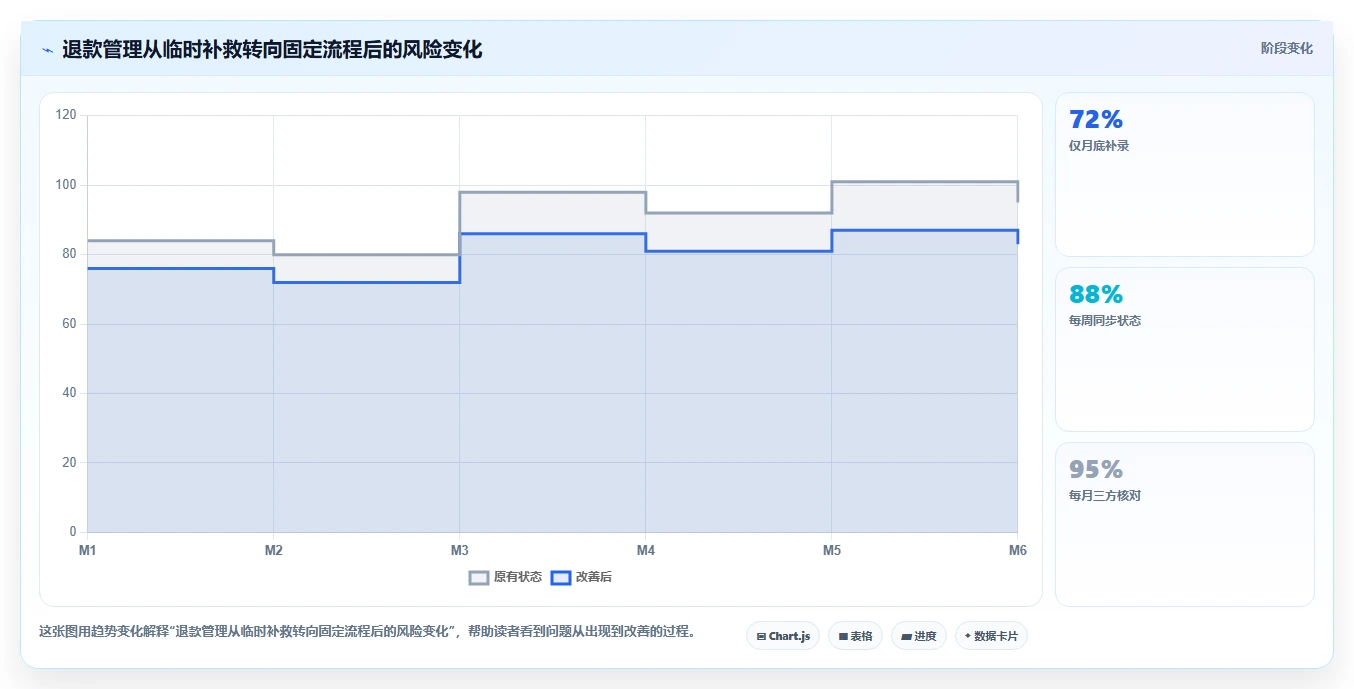The image size is (1354, 689).
Task: Click the 每月三方核对 caption
Action: (1105, 496)
